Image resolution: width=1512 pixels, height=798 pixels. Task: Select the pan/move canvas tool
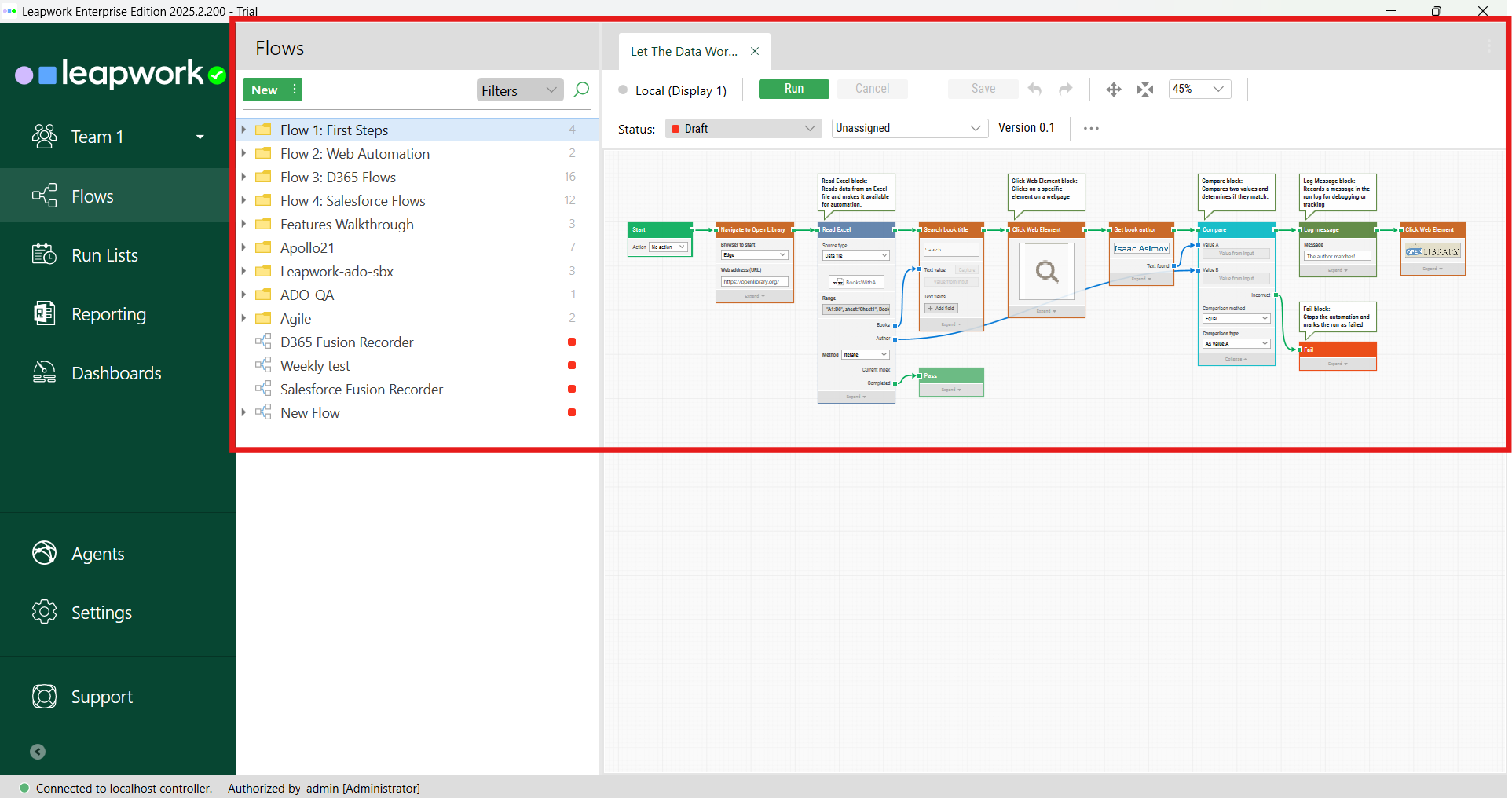[1114, 90]
